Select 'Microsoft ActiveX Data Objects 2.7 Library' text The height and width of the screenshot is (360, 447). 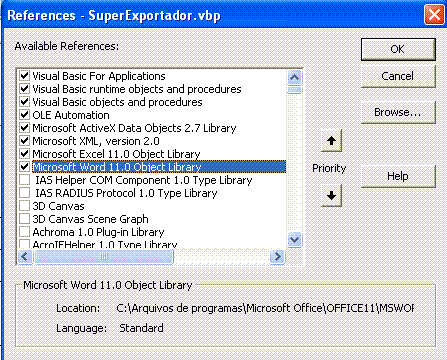134,128
